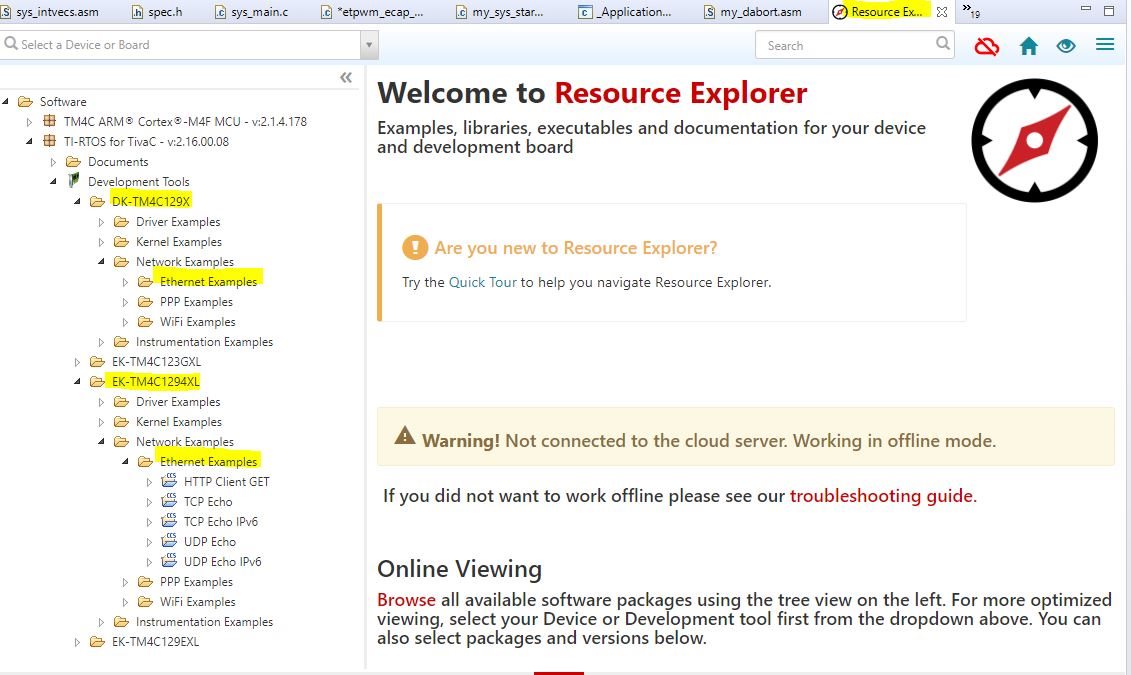Viewport: 1131px width, 675px height.
Task: Expand the TM4C ARM Cortex-M4F MCU node
Action: coord(29,122)
